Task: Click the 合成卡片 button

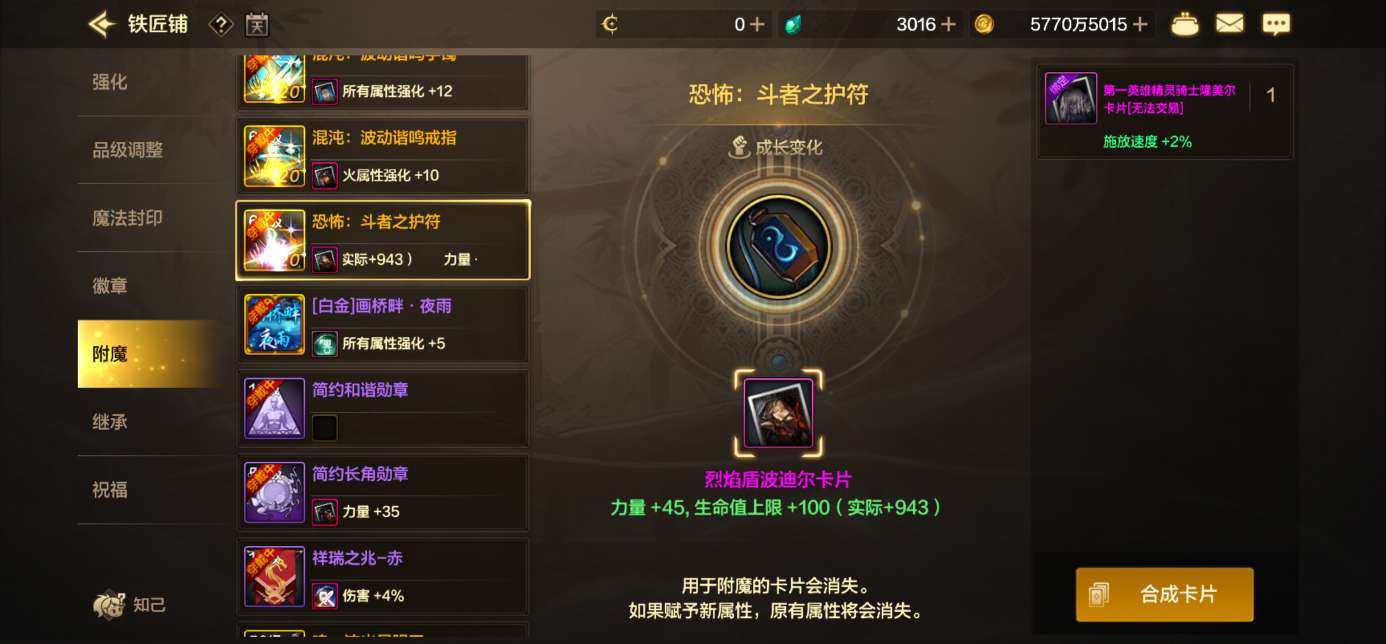Action: [1165, 594]
